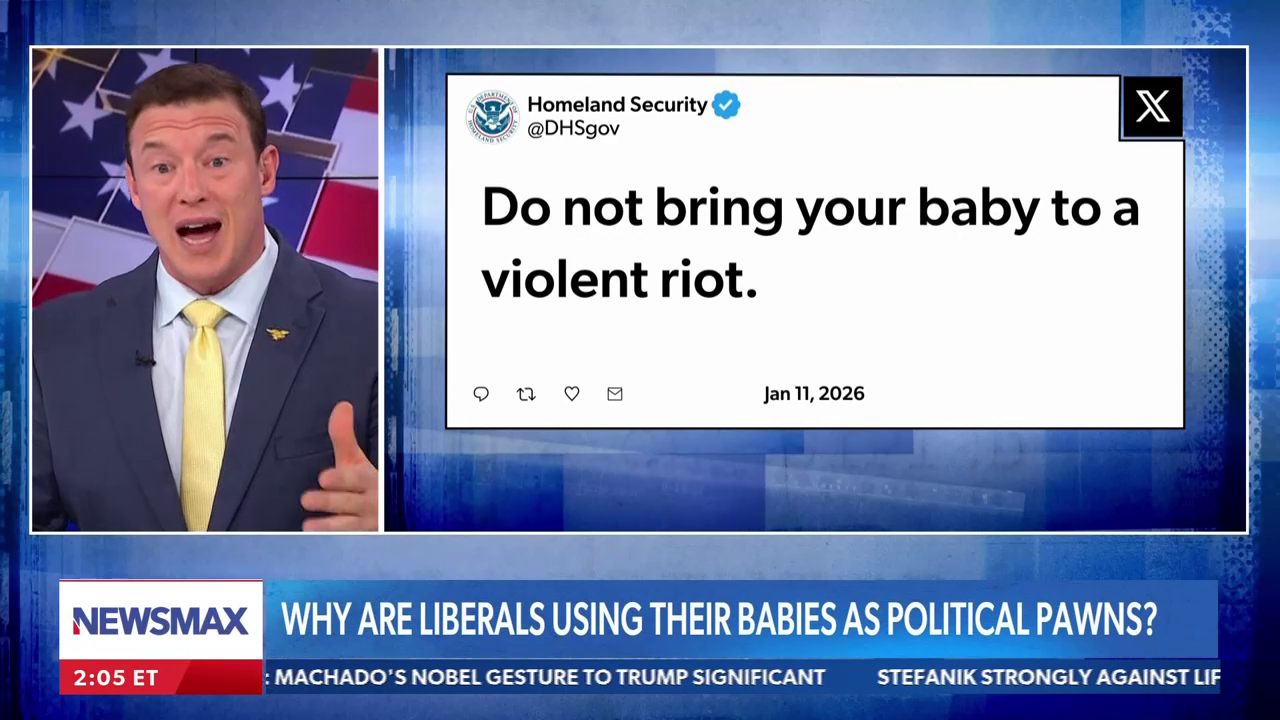The width and height of the screenshot is (1280, 720).
Task: Click the tweet text about violent riot
Action: 810,243
